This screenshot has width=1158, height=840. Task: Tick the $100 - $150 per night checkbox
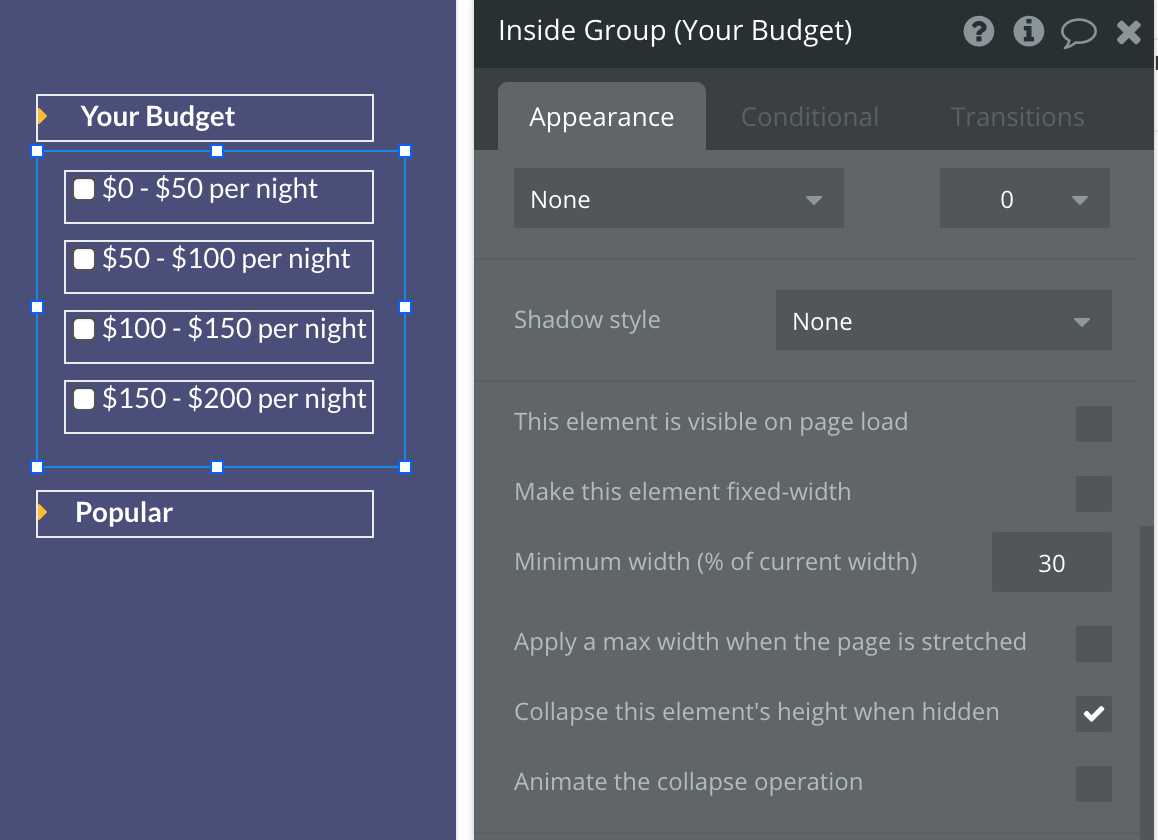click(x=85, y=329)
